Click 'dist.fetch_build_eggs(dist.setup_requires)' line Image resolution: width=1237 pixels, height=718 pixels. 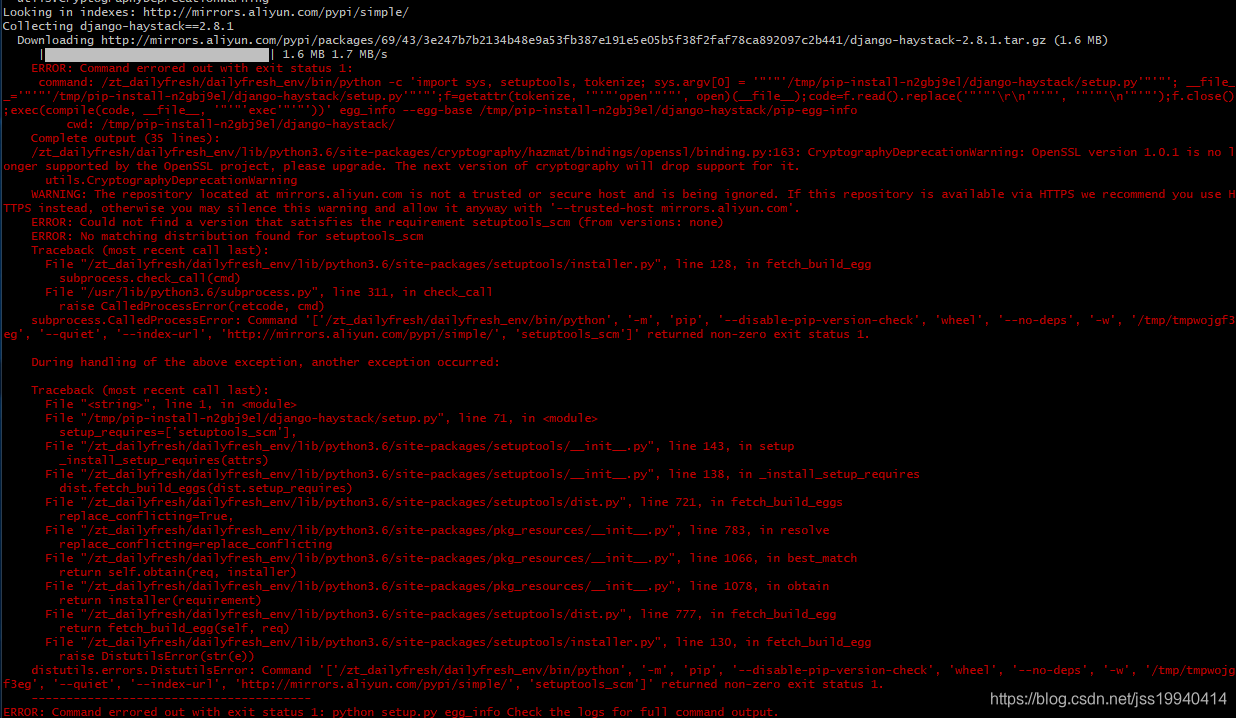(x=206, y=488)
